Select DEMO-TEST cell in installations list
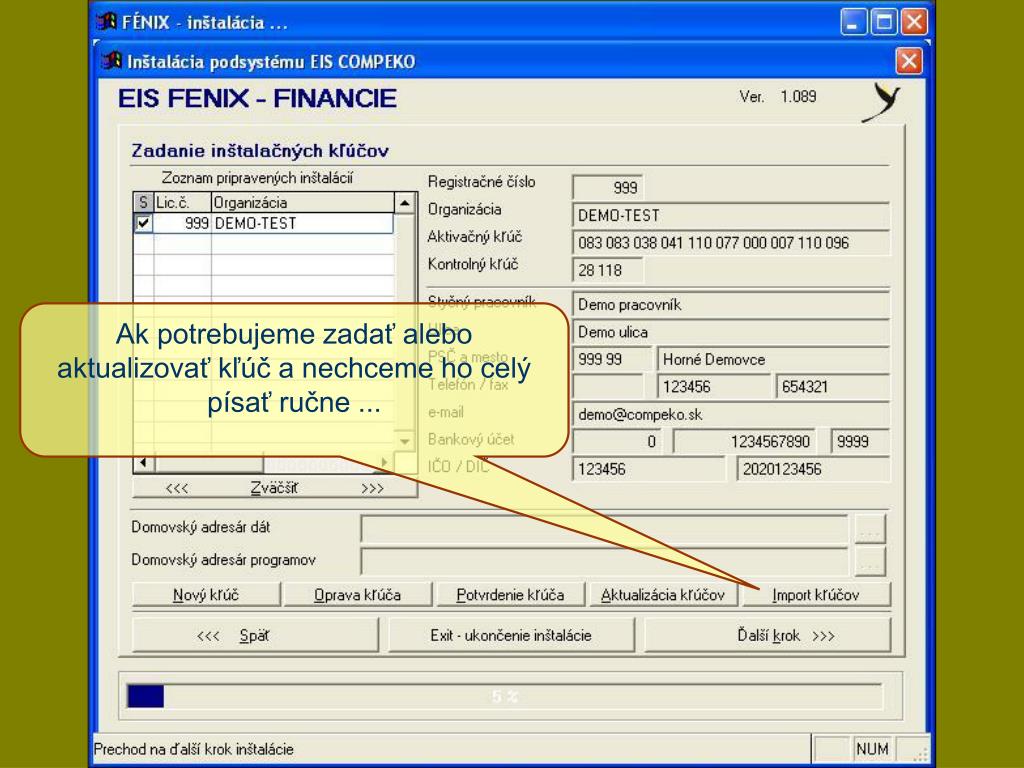1024x768 pixels. 302,223
